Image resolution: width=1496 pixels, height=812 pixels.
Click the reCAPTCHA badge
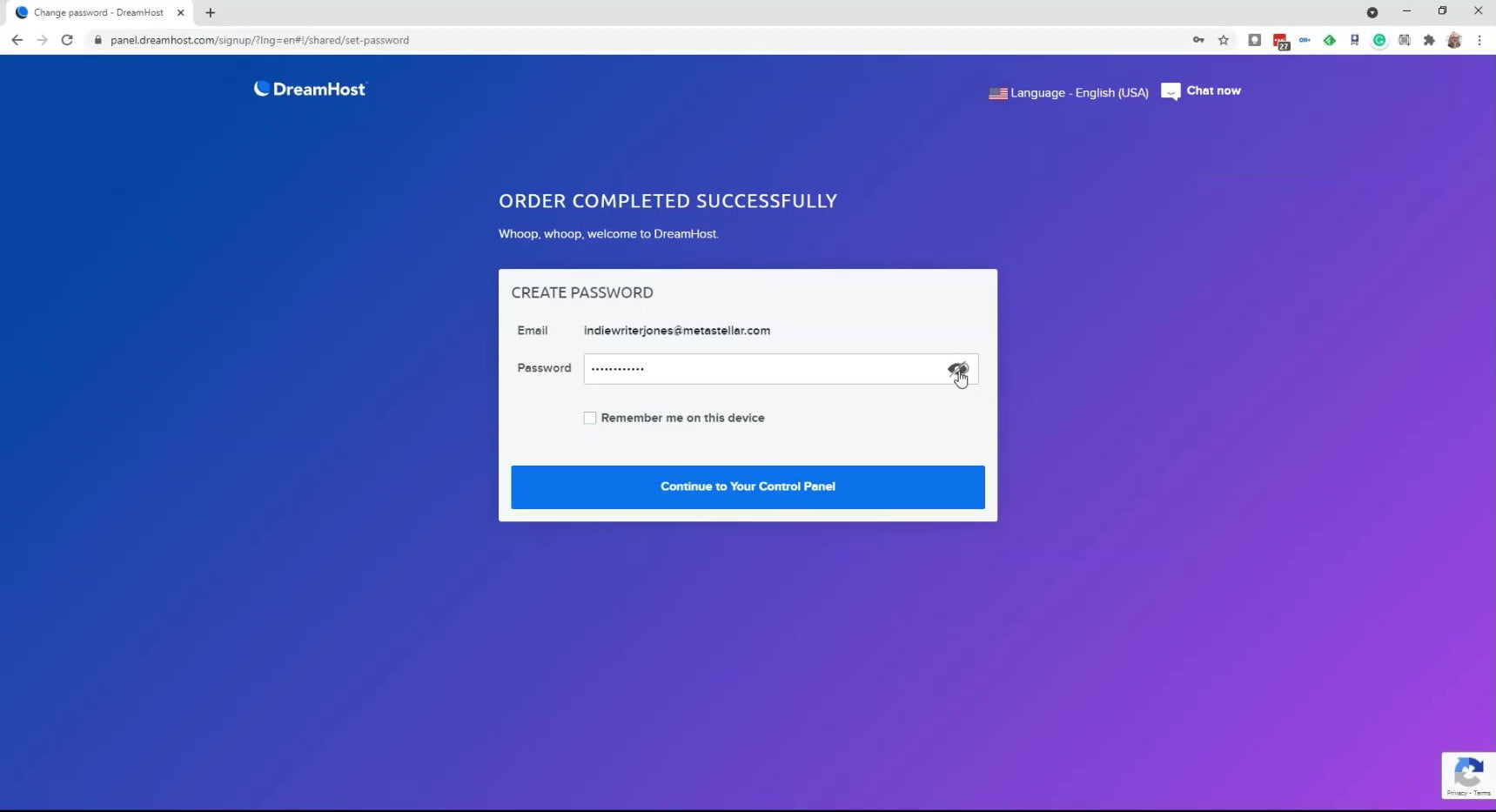[x=1468, y=775]
